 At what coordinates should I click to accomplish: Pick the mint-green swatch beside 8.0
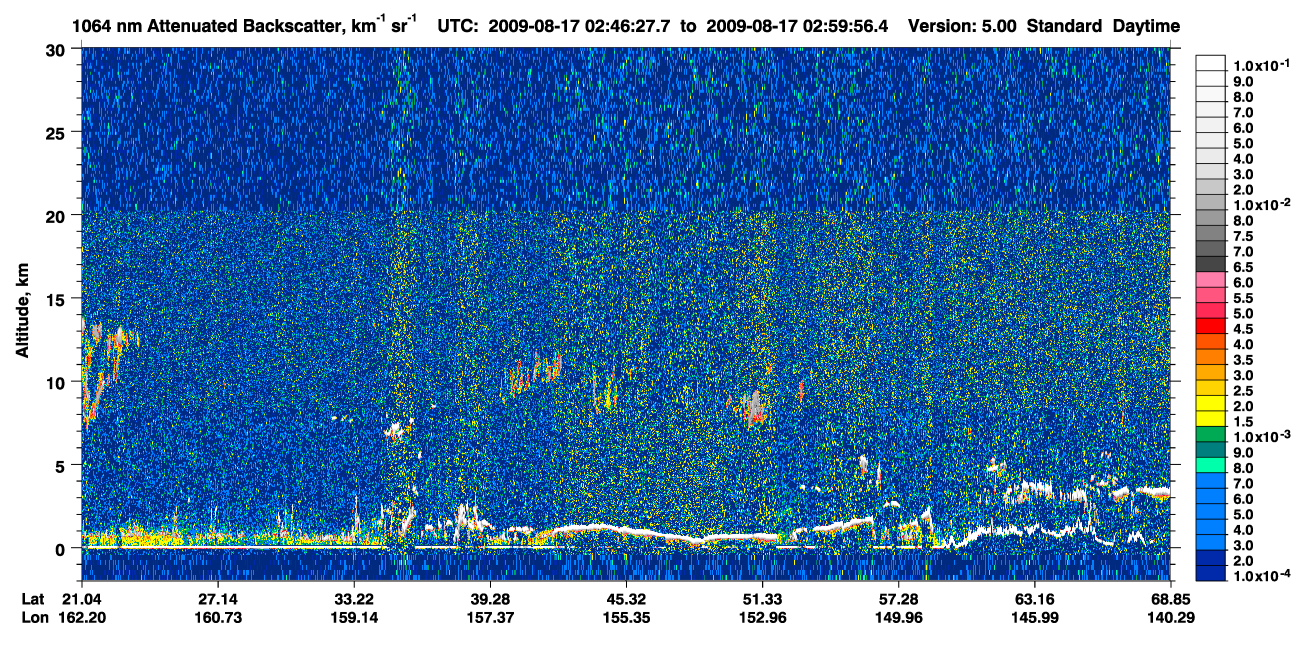click(x=1210, y=465)
